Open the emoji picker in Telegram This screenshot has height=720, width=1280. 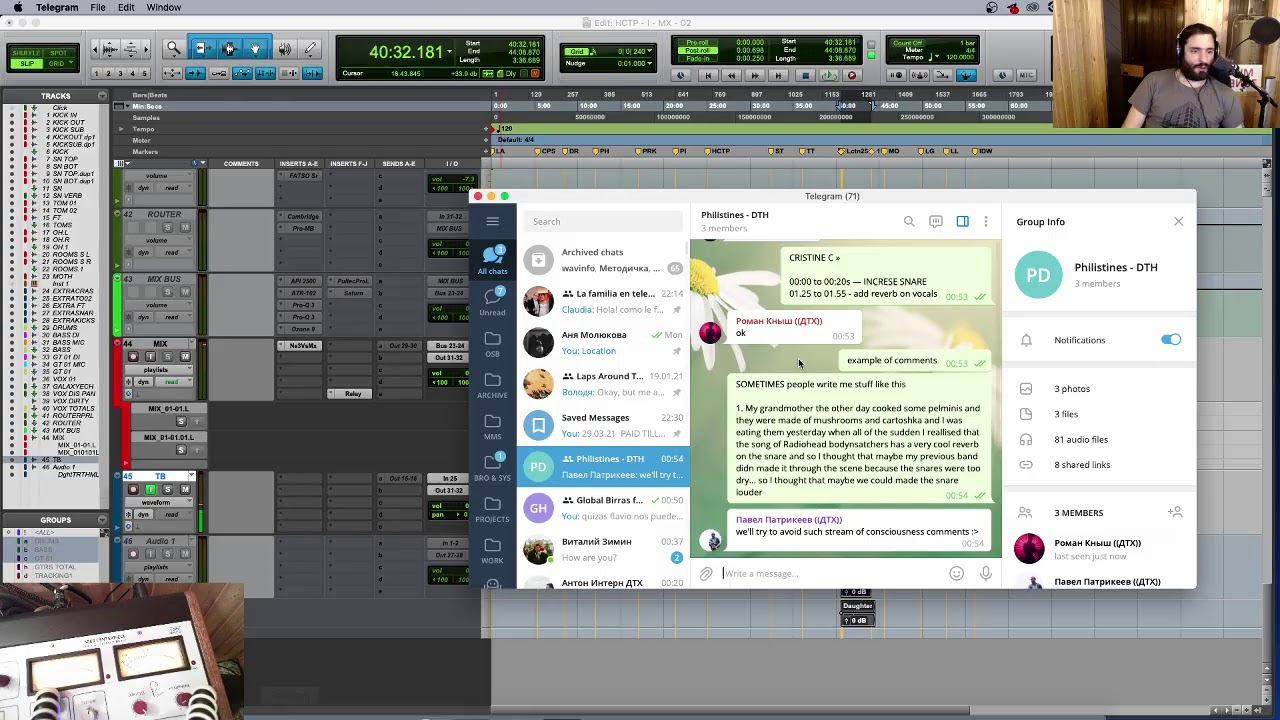tap(957, 574)
